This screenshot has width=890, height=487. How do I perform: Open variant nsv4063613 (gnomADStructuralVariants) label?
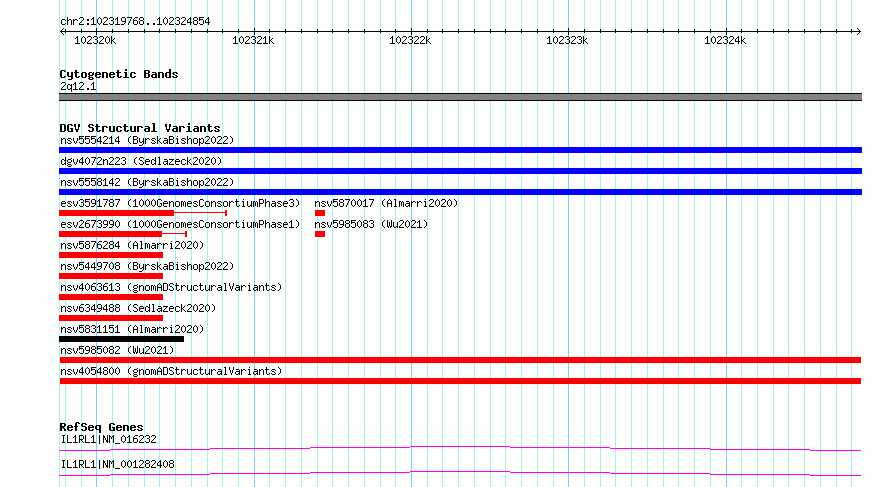click(171, 287)
